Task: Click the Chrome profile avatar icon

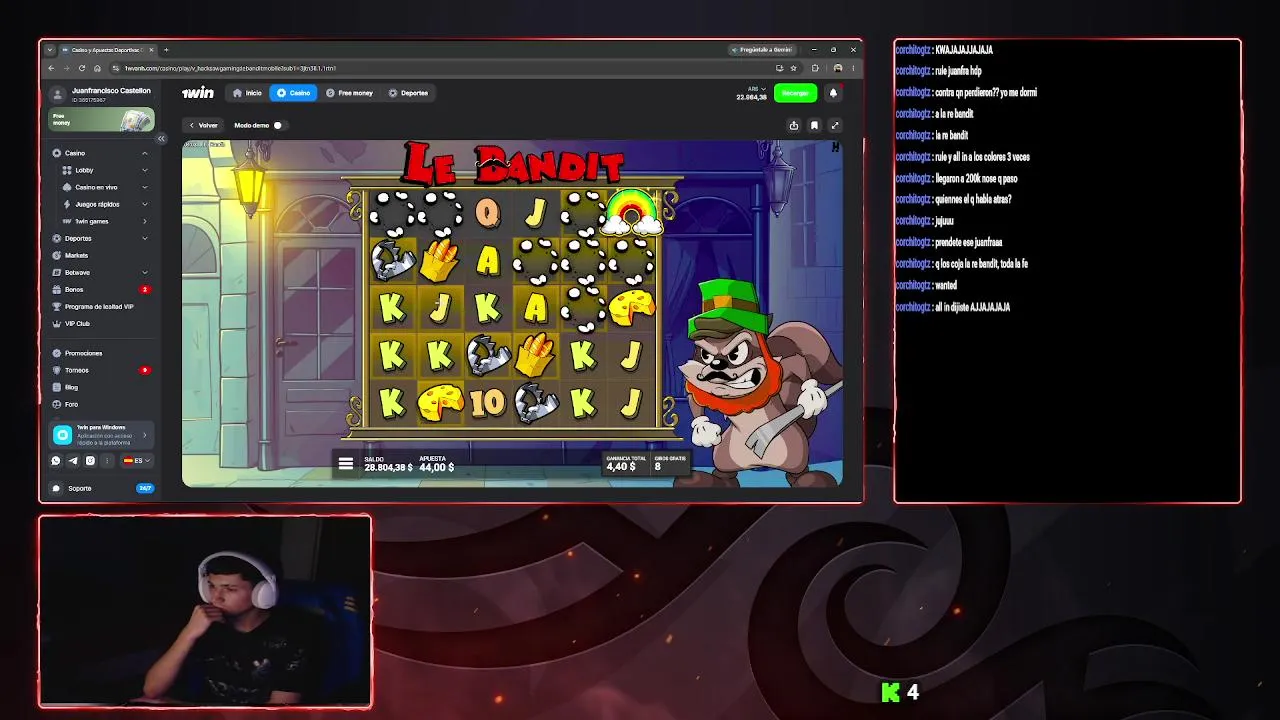Action: (x=838, y=68)
